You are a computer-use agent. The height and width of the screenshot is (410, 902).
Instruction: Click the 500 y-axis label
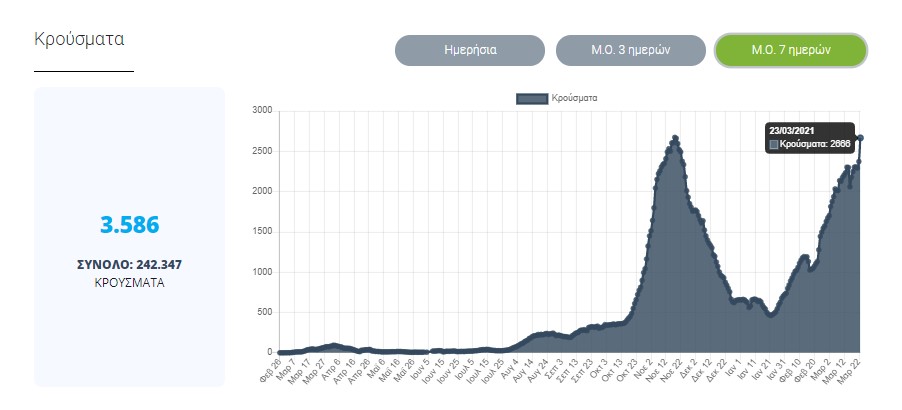click(x=264, y=312)
